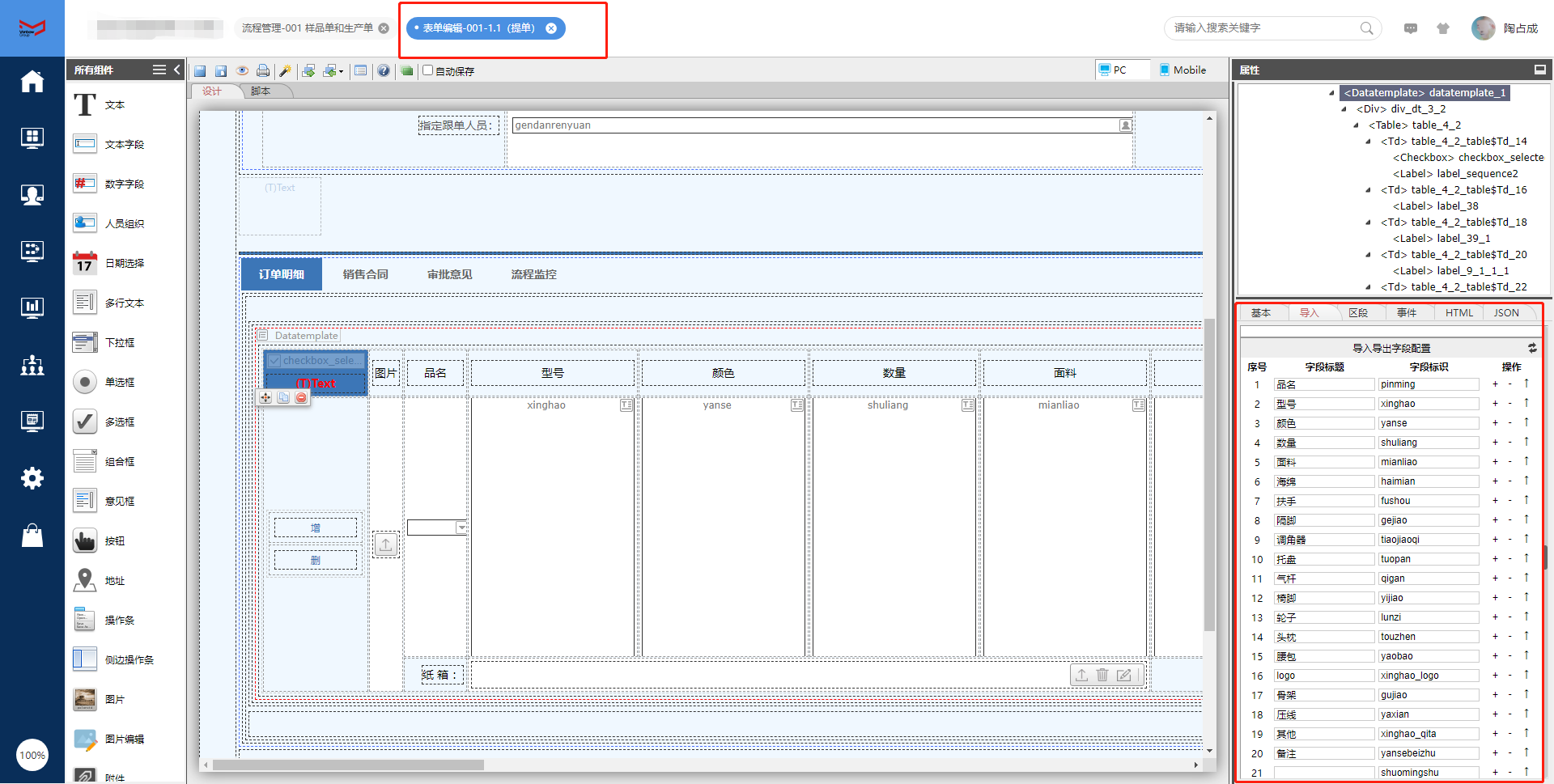Enable the 自动保存 checkbox
1554x784 pixels.
click(428, 70)
